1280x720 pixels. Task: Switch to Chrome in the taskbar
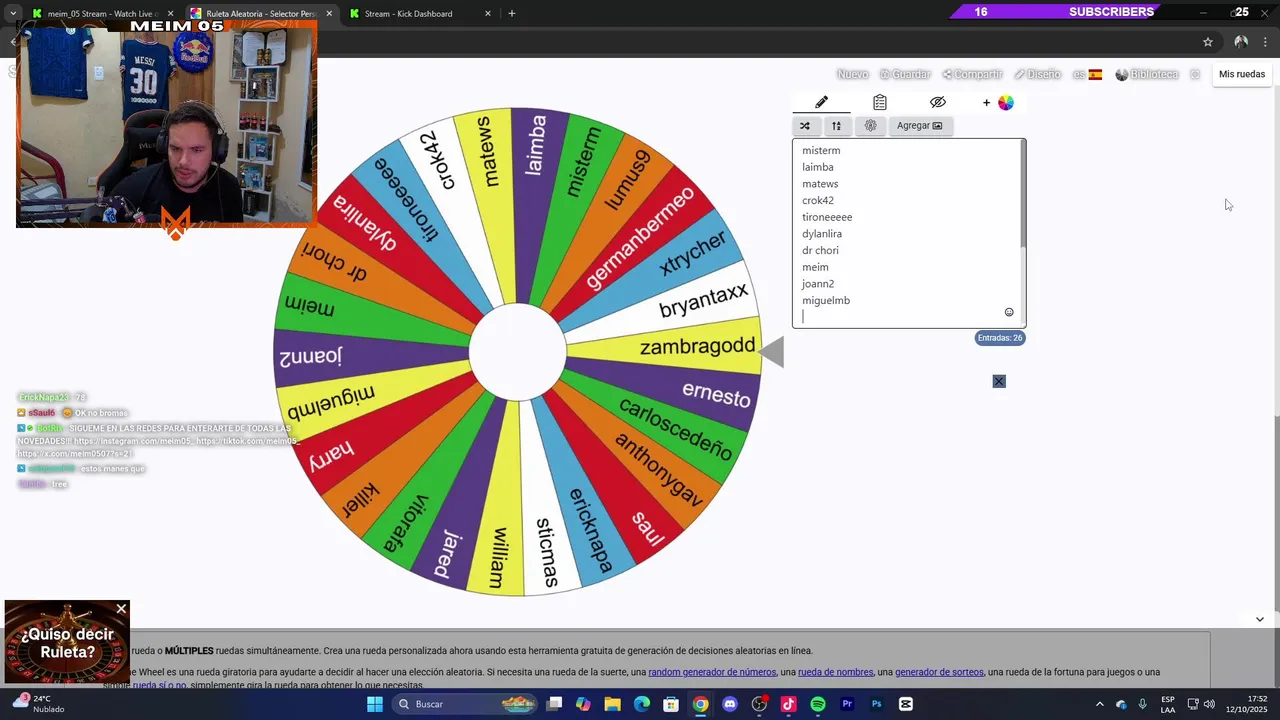click(701, 704)
